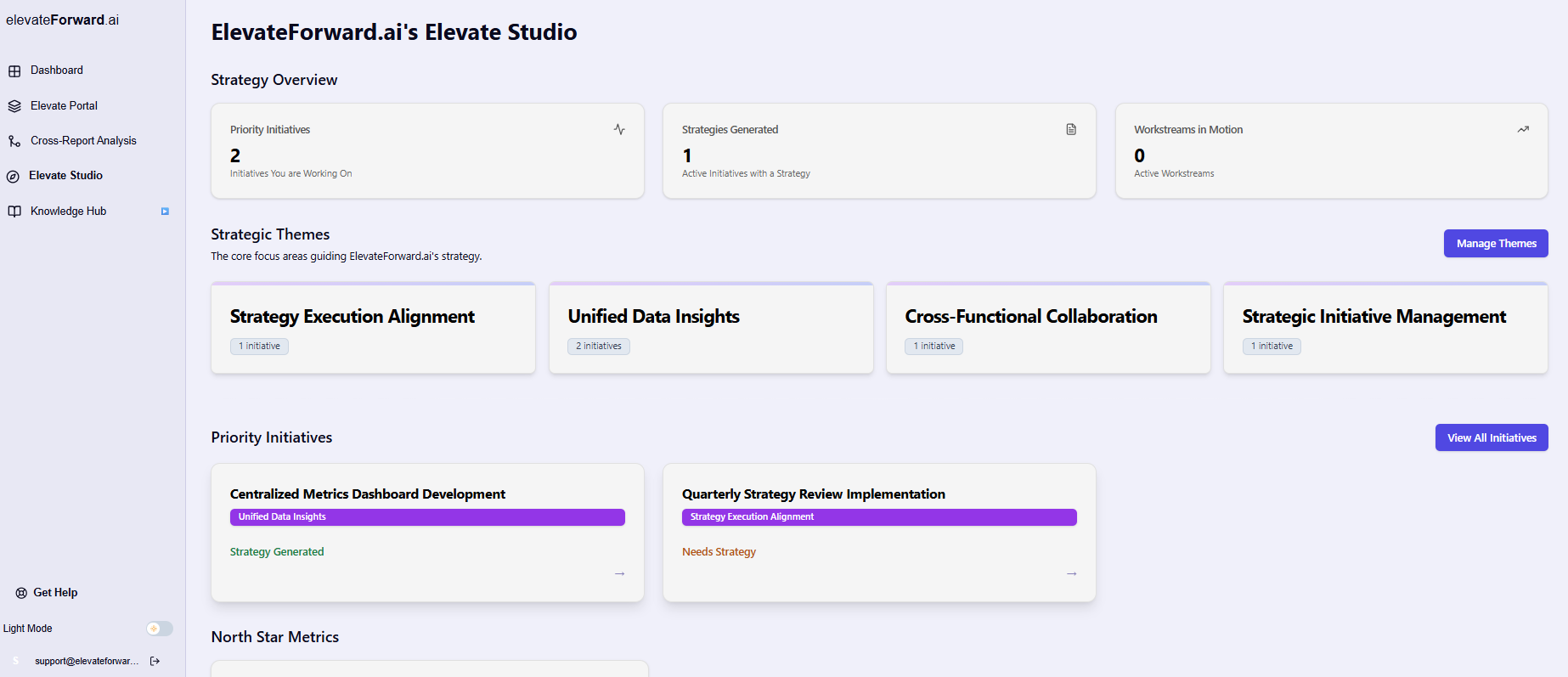Click the 'North Star Metrics' heading
This screenshot has width=1568, height=677.
(275, 637)
